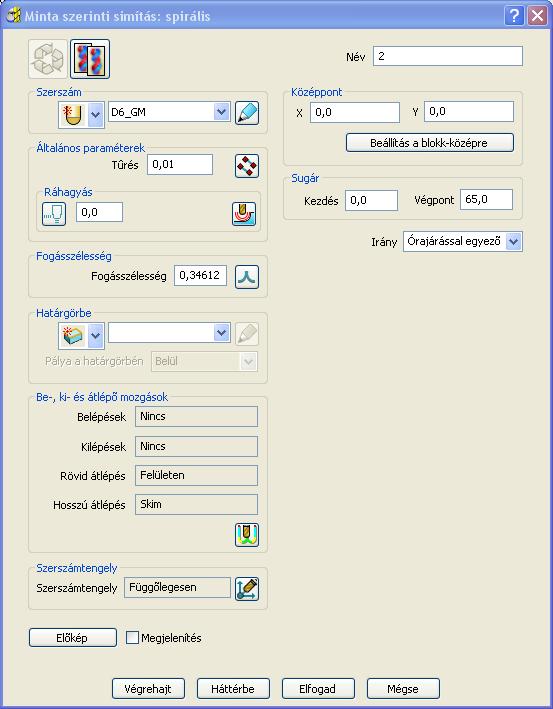Enable the Megjelenítés checkbox
The height and width of the screenshot is (709, 553).
point(132,638)
